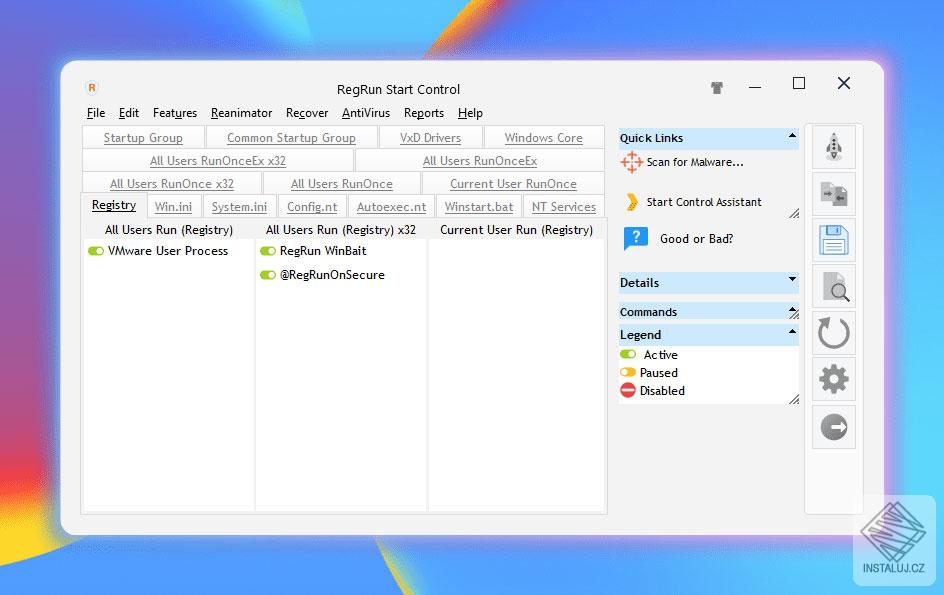Image resolution: width=944 pixels, height=595 pixels.
Task: Select All Users RunOnce x32 tab
Action: (x=172, y=184)
